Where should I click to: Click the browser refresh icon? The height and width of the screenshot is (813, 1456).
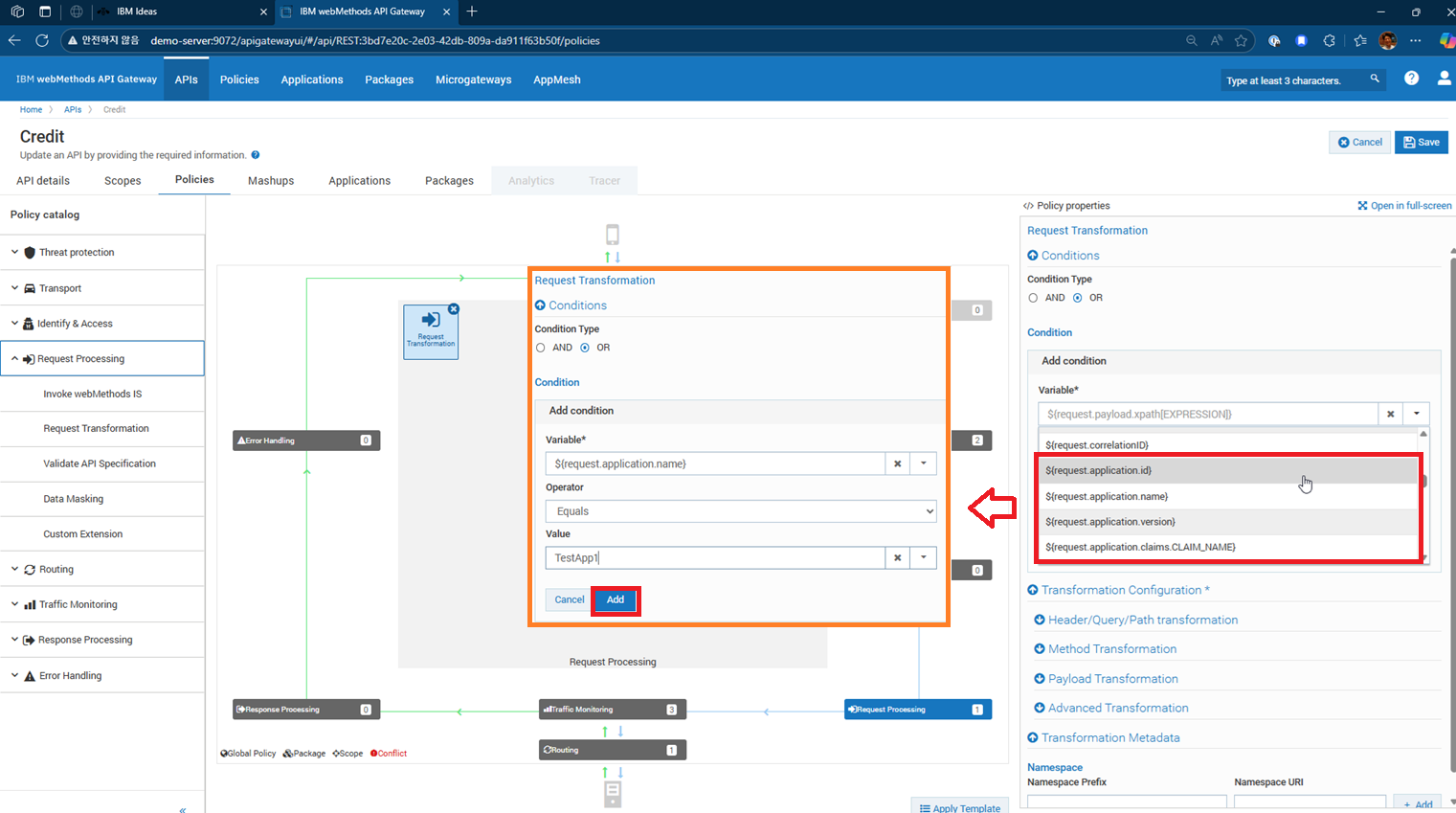[x=42, y=40]
